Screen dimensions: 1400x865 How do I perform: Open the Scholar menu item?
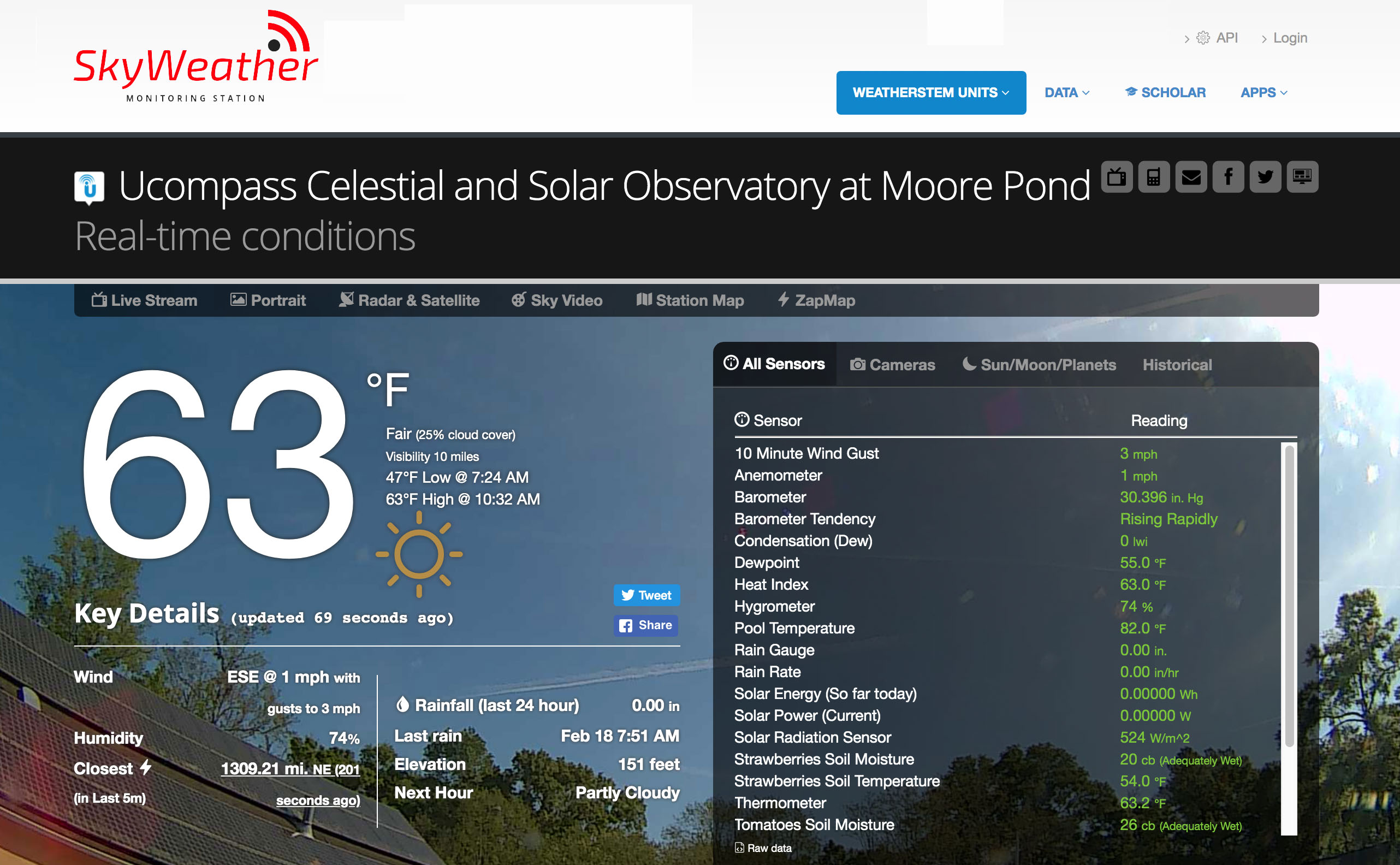pyautogui.click(x=1165, y=93)
